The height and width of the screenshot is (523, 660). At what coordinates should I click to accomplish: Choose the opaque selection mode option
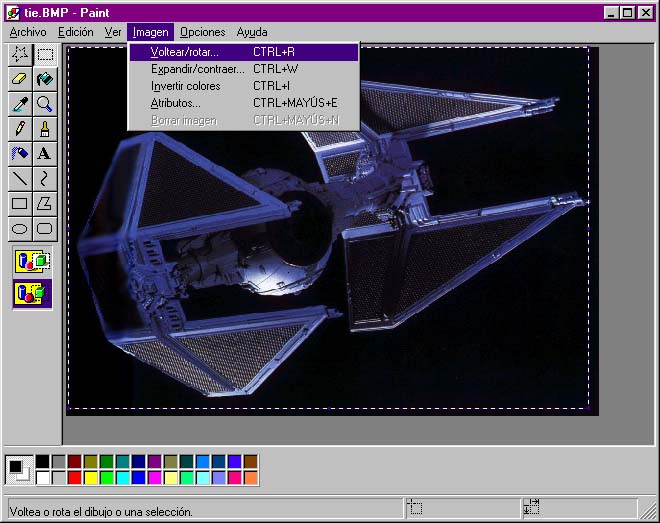pos(32,261)
